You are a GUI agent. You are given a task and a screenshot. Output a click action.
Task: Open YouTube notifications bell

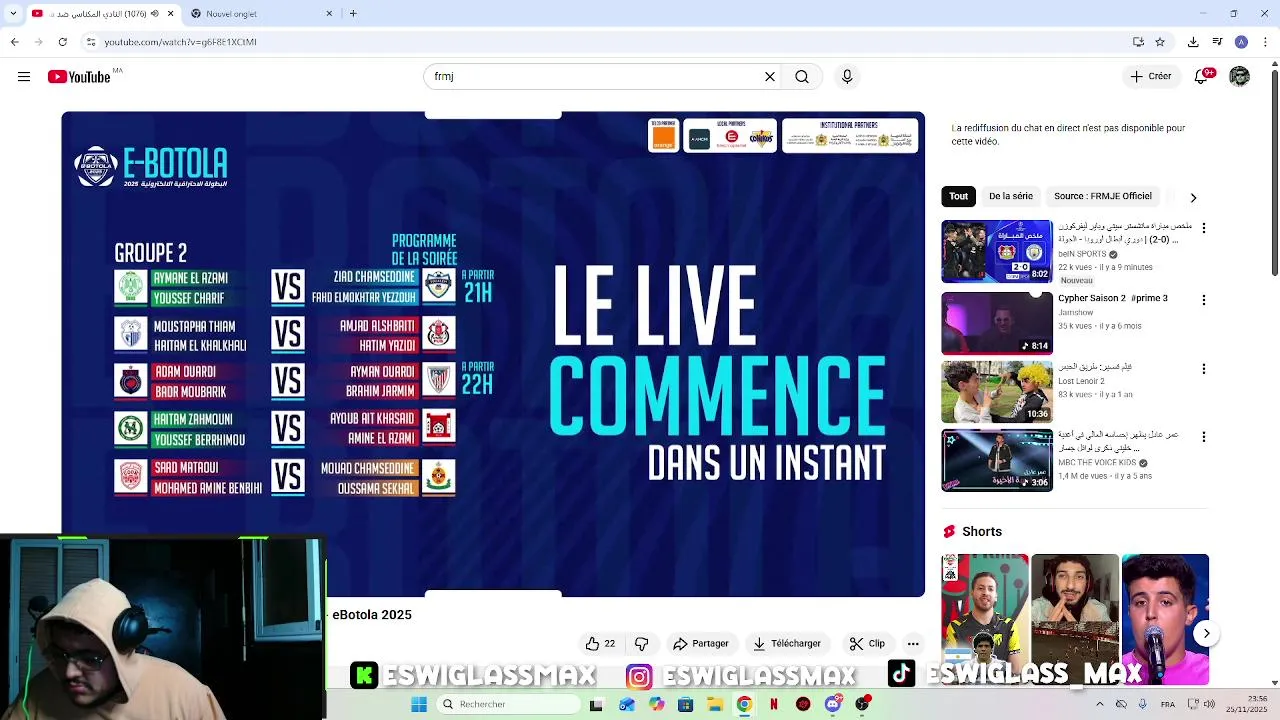1203,77
